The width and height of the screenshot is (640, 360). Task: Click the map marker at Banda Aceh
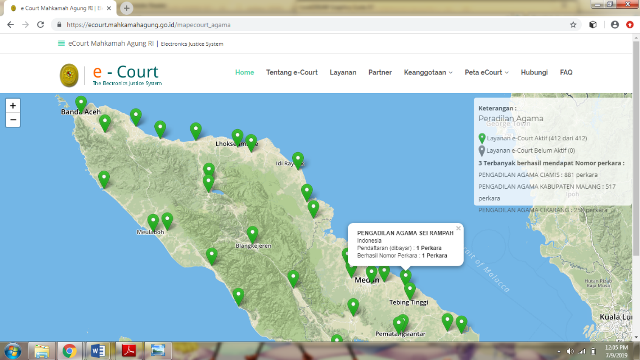point(81,104)
